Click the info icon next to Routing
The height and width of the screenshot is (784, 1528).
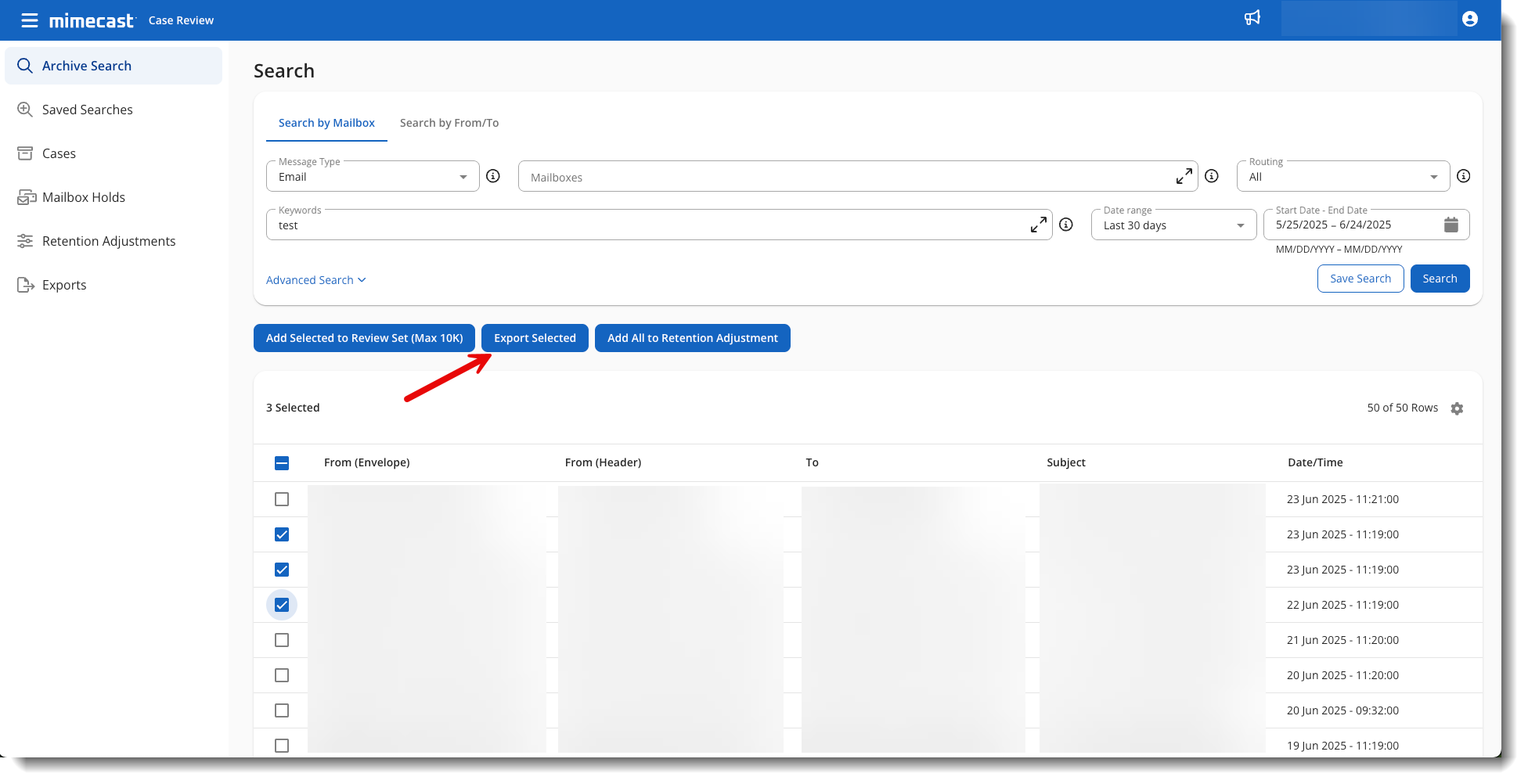pos(1463,176)
